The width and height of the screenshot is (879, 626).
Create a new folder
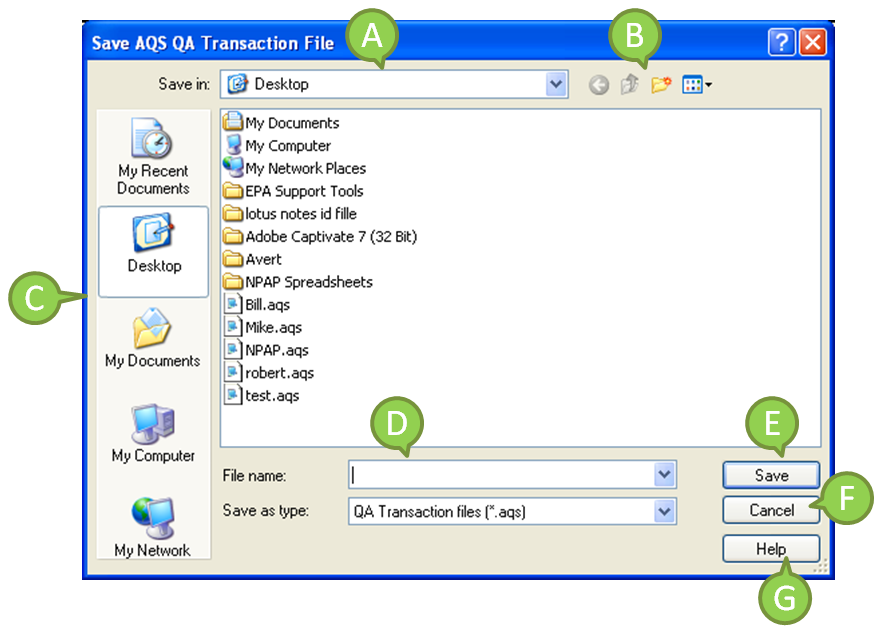coord(660,85)
